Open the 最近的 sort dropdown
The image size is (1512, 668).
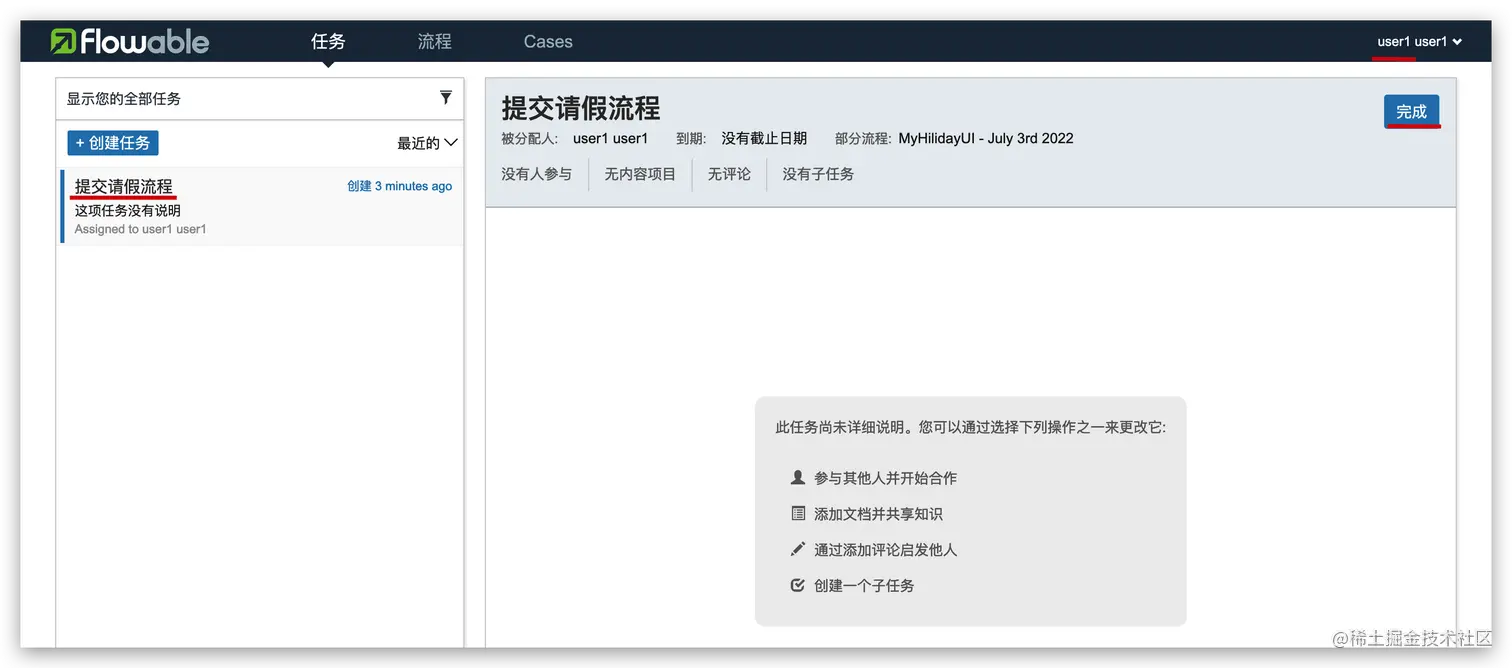427,143
